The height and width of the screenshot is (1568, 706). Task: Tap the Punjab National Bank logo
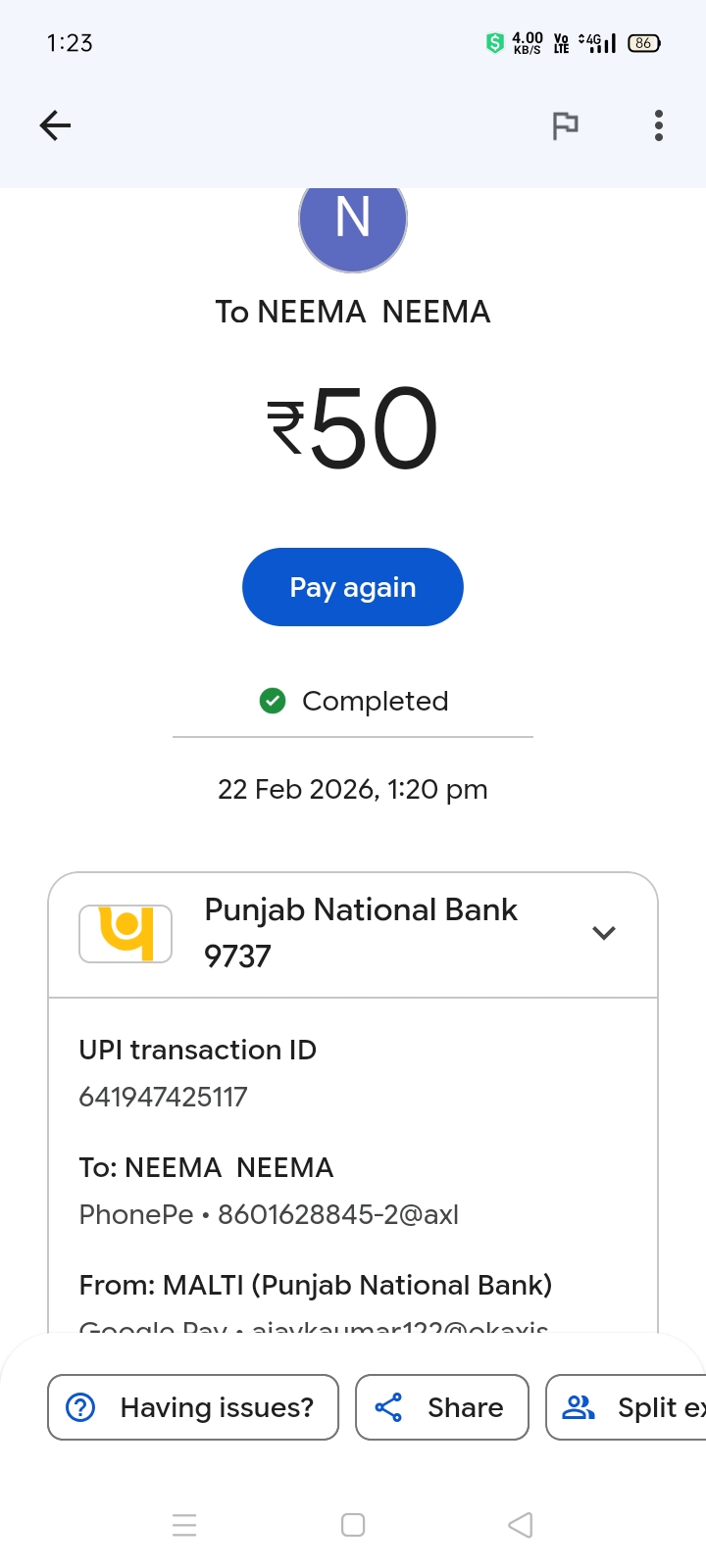pos(126,933)
